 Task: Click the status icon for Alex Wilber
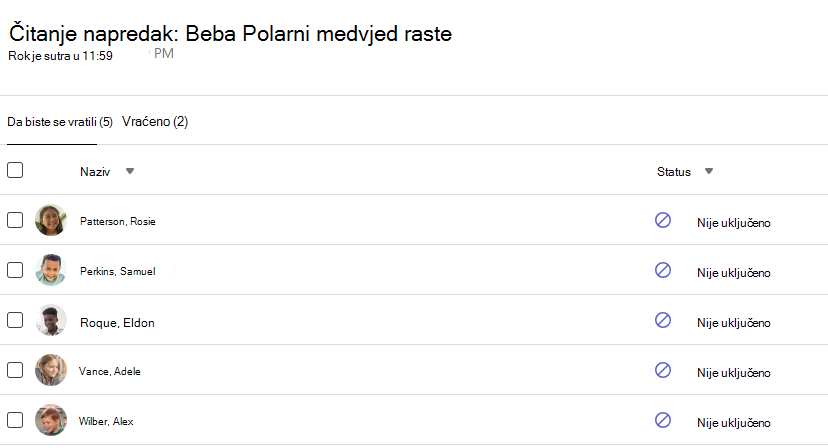tap(663, 420)
